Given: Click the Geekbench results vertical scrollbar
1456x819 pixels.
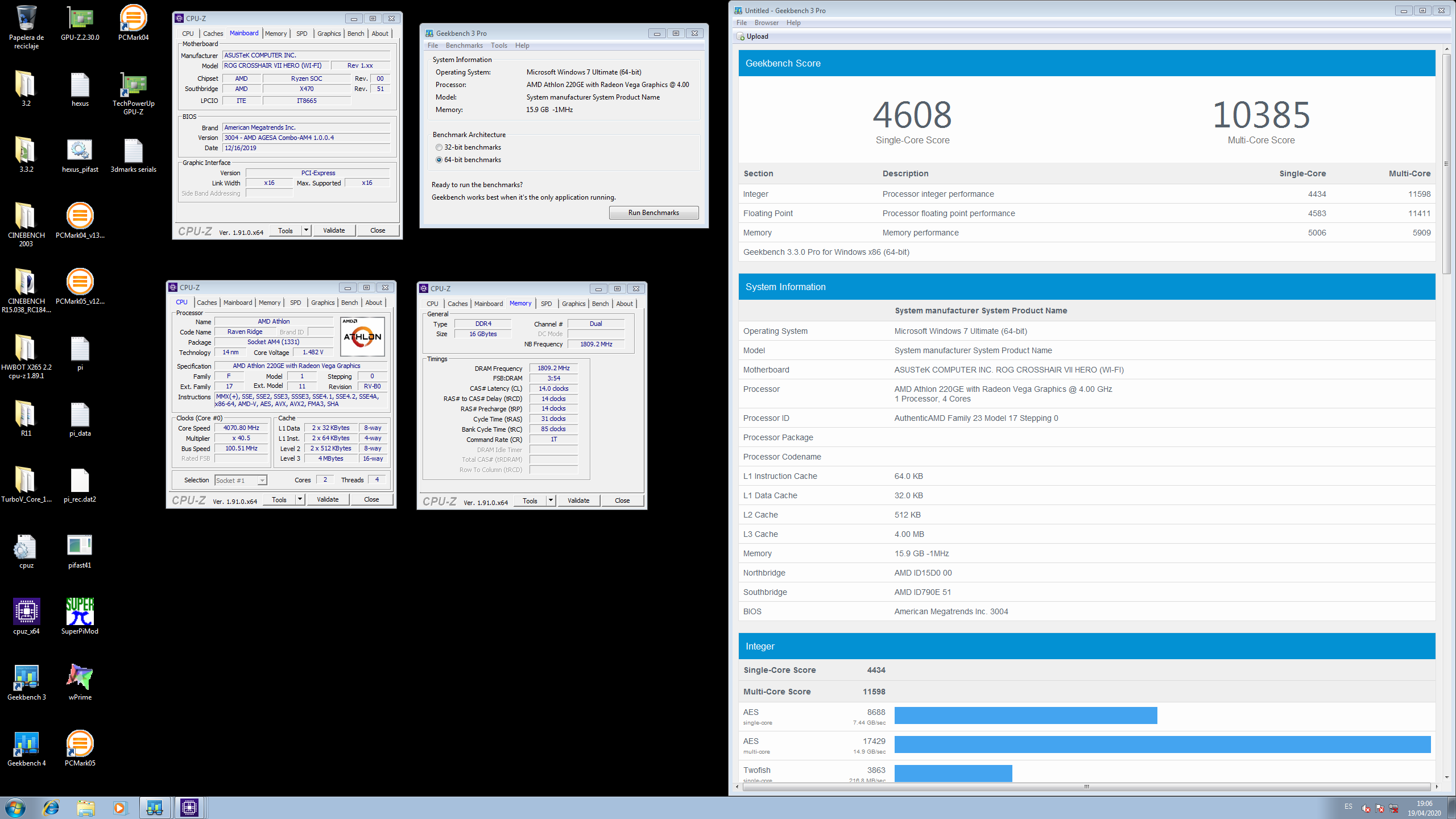Looking at the screenshot, I should point(1447,165).
